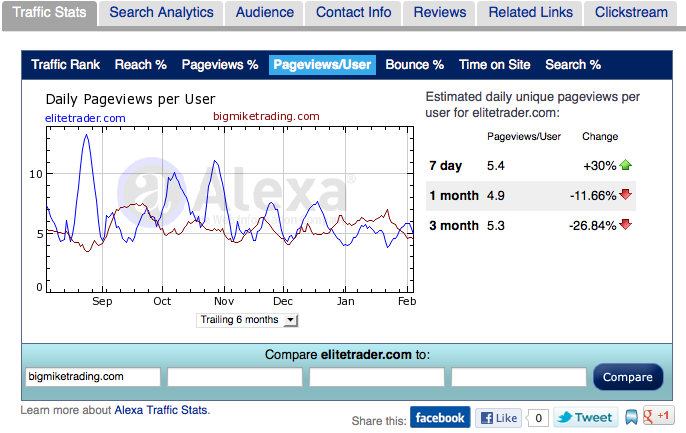Click the bigmiketrading.com chart legend label
This screenshot has height=433, width=686.
click(266, 116)
